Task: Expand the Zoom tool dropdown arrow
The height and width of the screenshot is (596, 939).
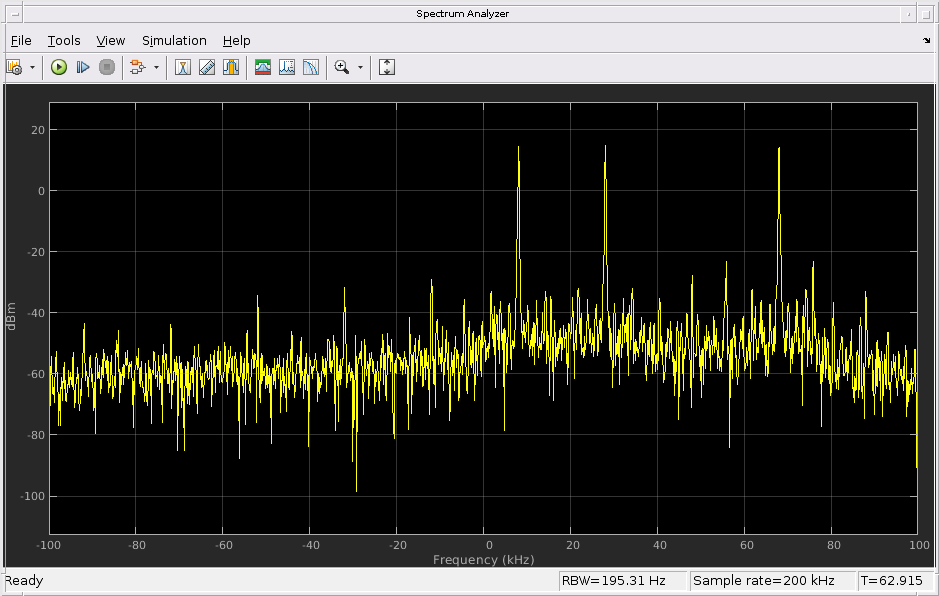Action: [360, 68]
